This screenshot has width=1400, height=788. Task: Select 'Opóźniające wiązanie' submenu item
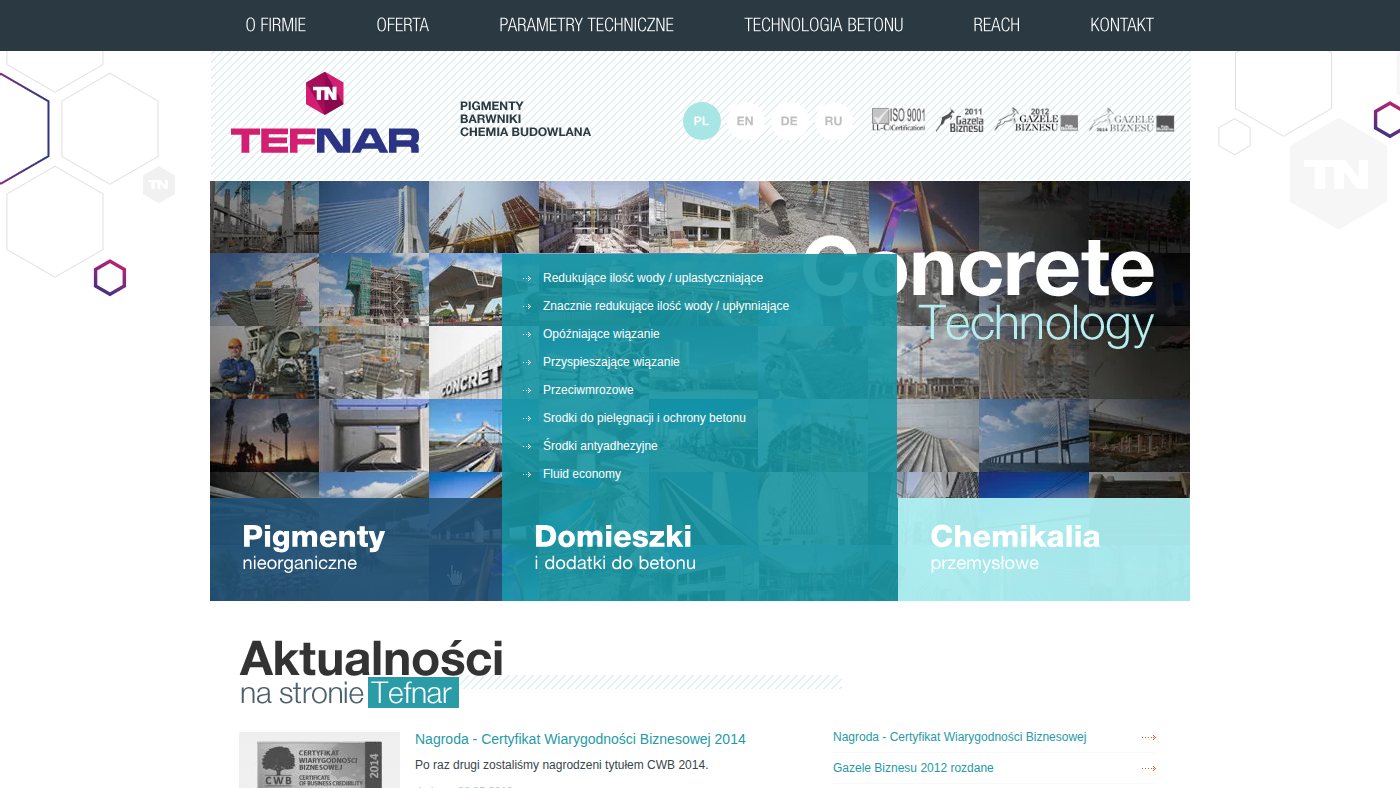tap(601, 334)
